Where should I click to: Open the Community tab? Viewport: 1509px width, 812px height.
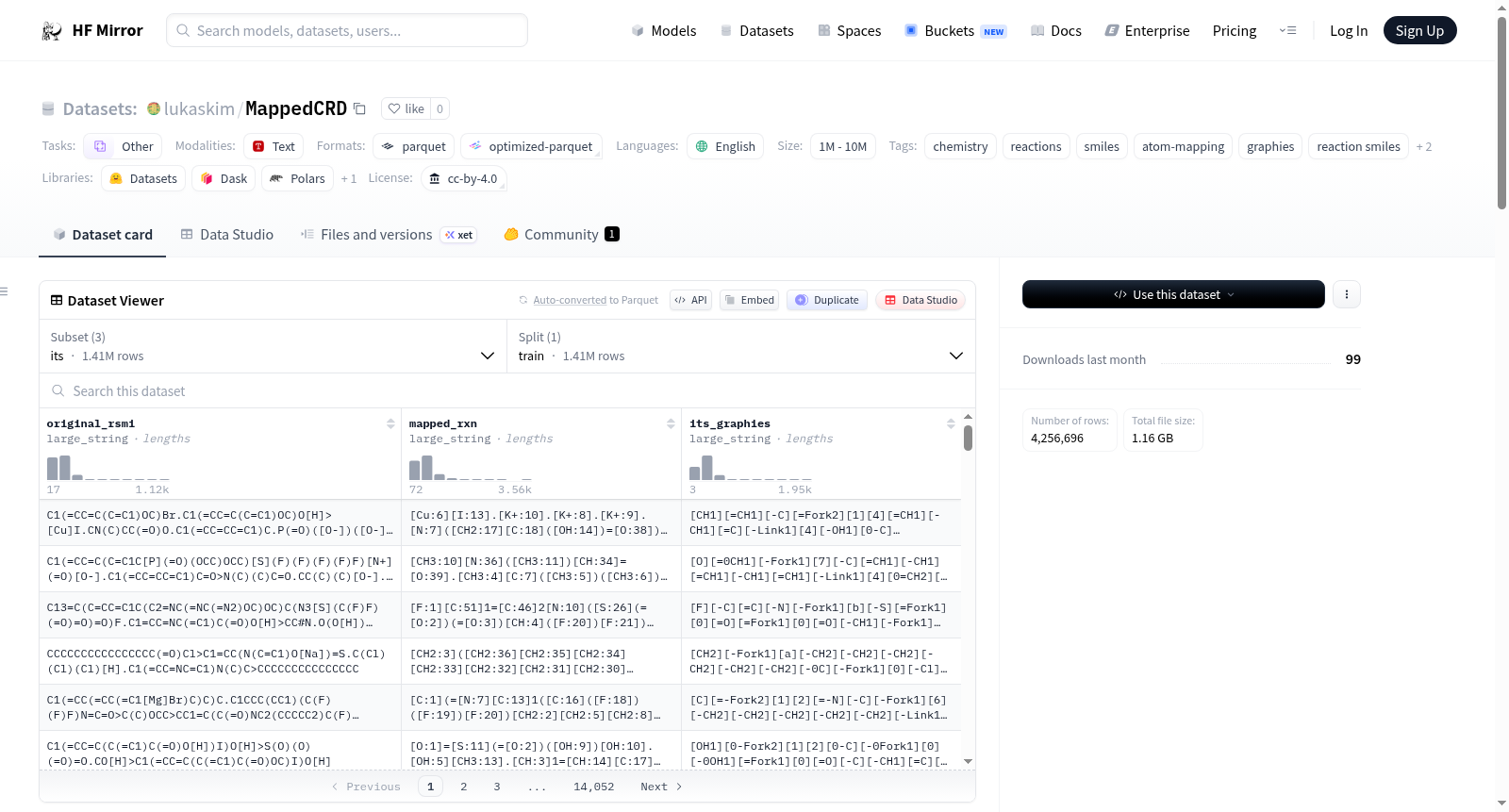(x=561, y=235)
